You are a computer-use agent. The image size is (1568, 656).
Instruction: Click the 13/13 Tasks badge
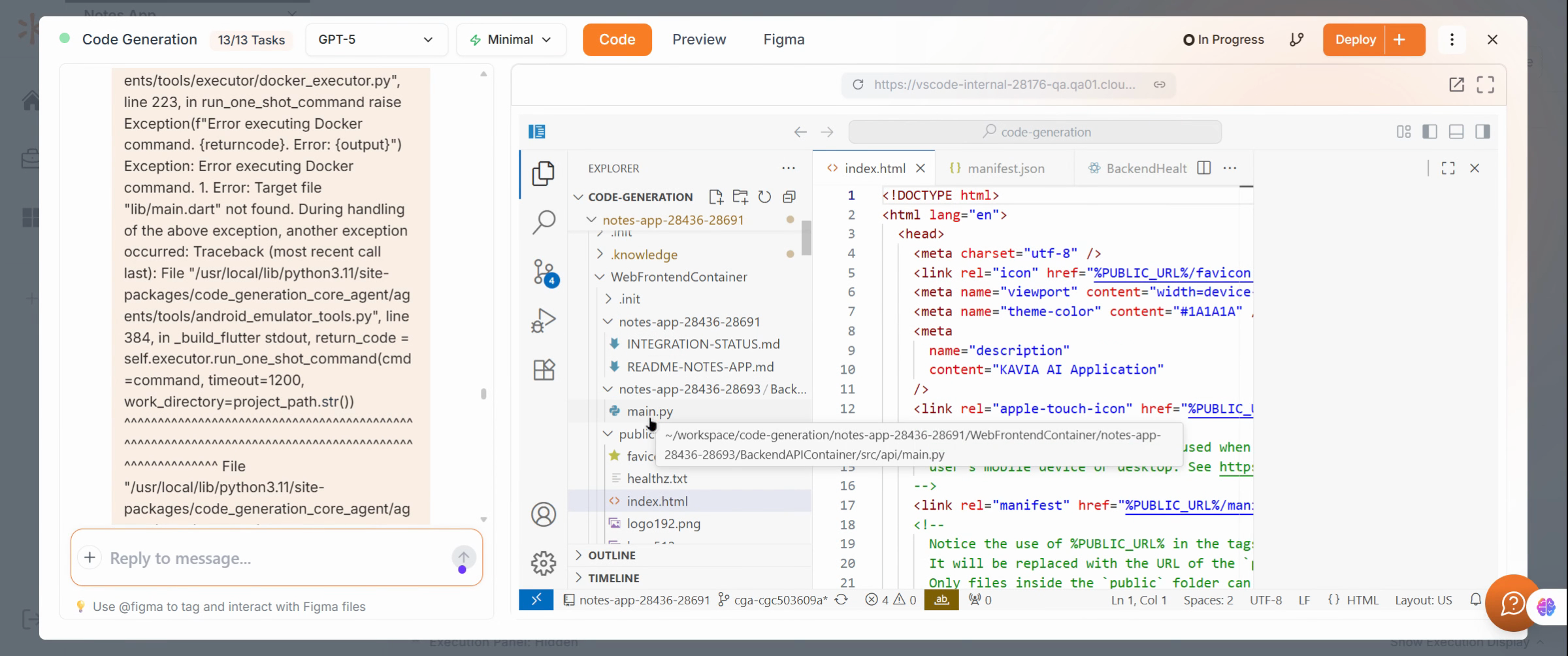tap(251, 40)
